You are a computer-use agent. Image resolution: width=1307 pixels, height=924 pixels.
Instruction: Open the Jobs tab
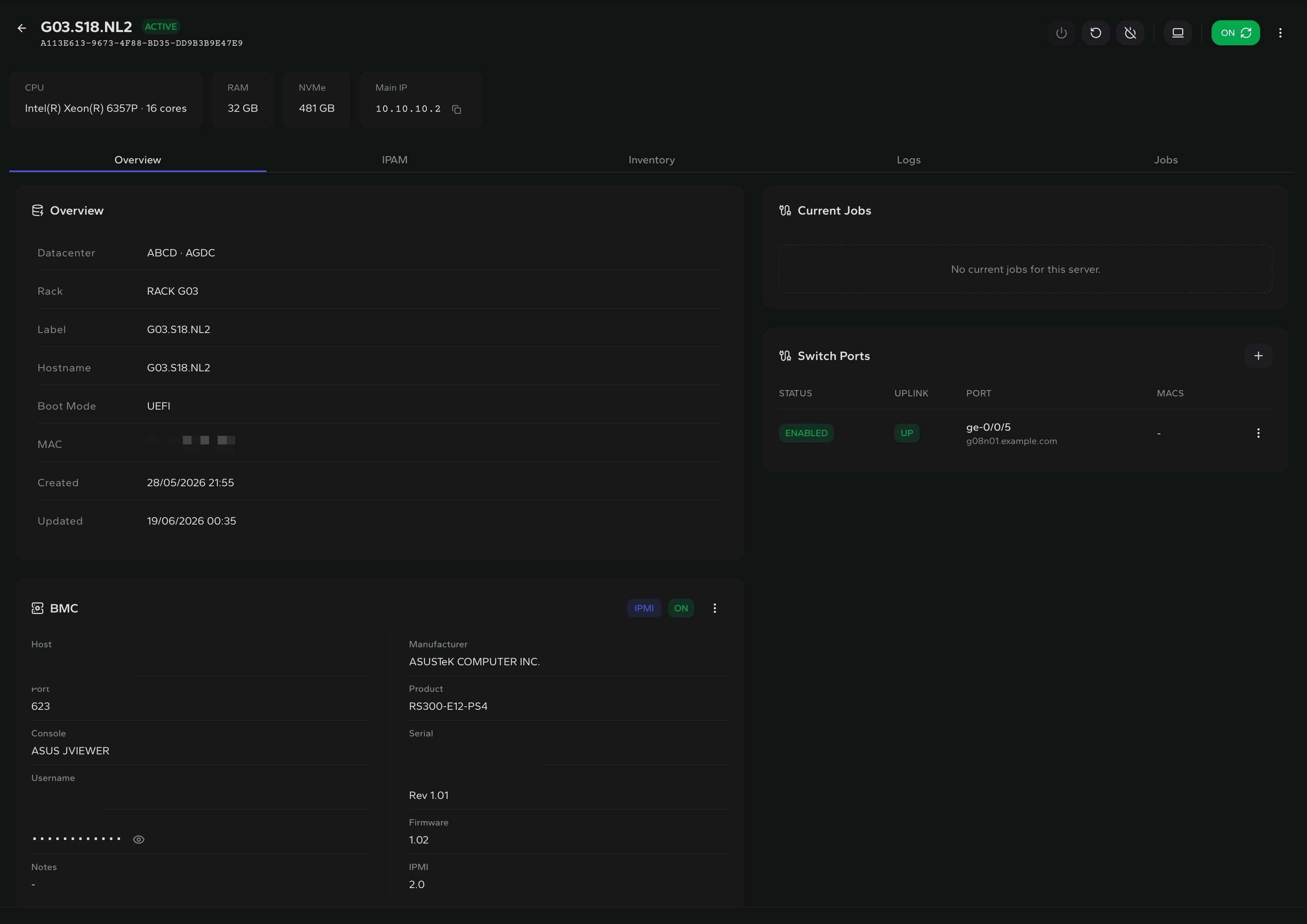point(1166,159)
